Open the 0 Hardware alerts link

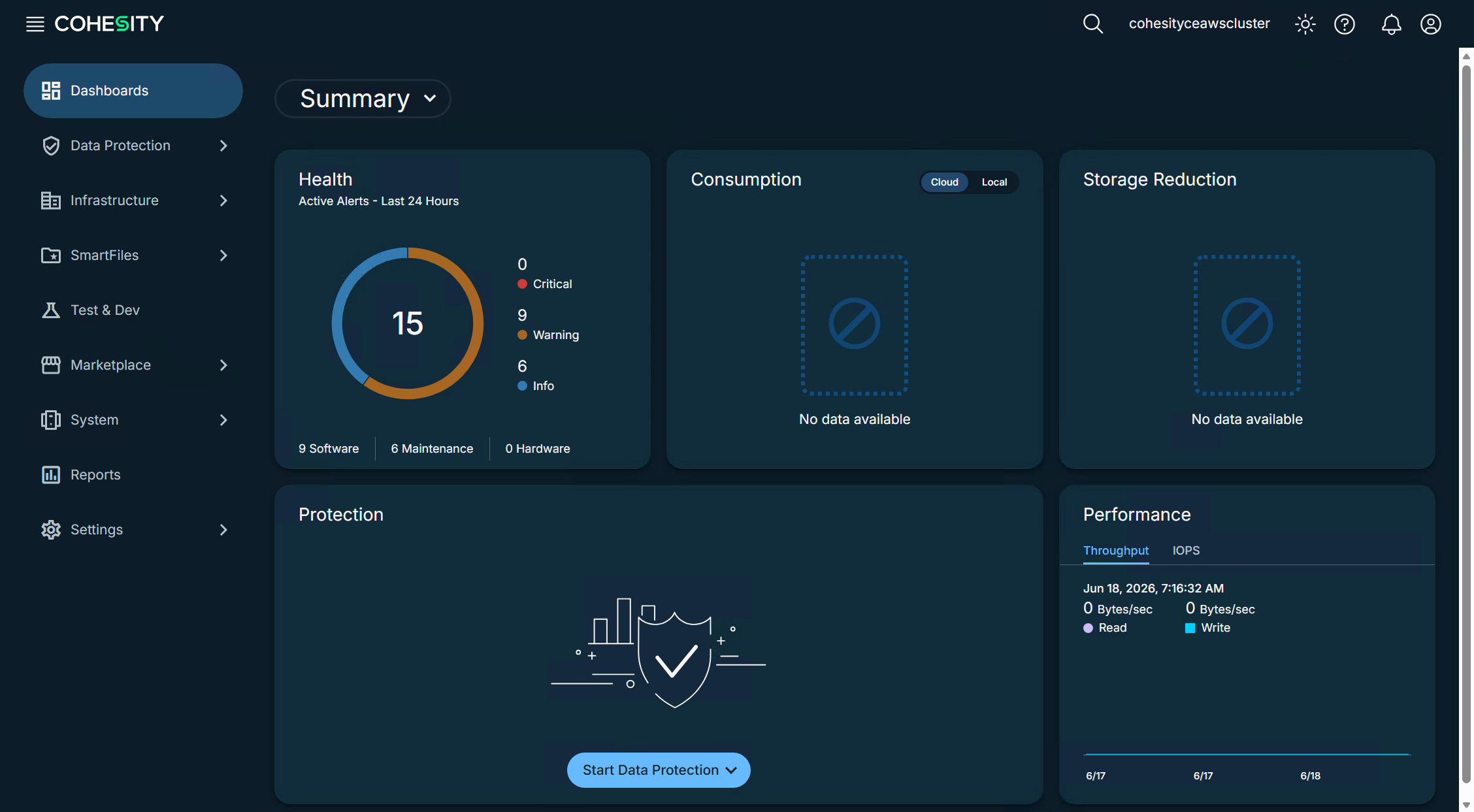click(538, 449)
